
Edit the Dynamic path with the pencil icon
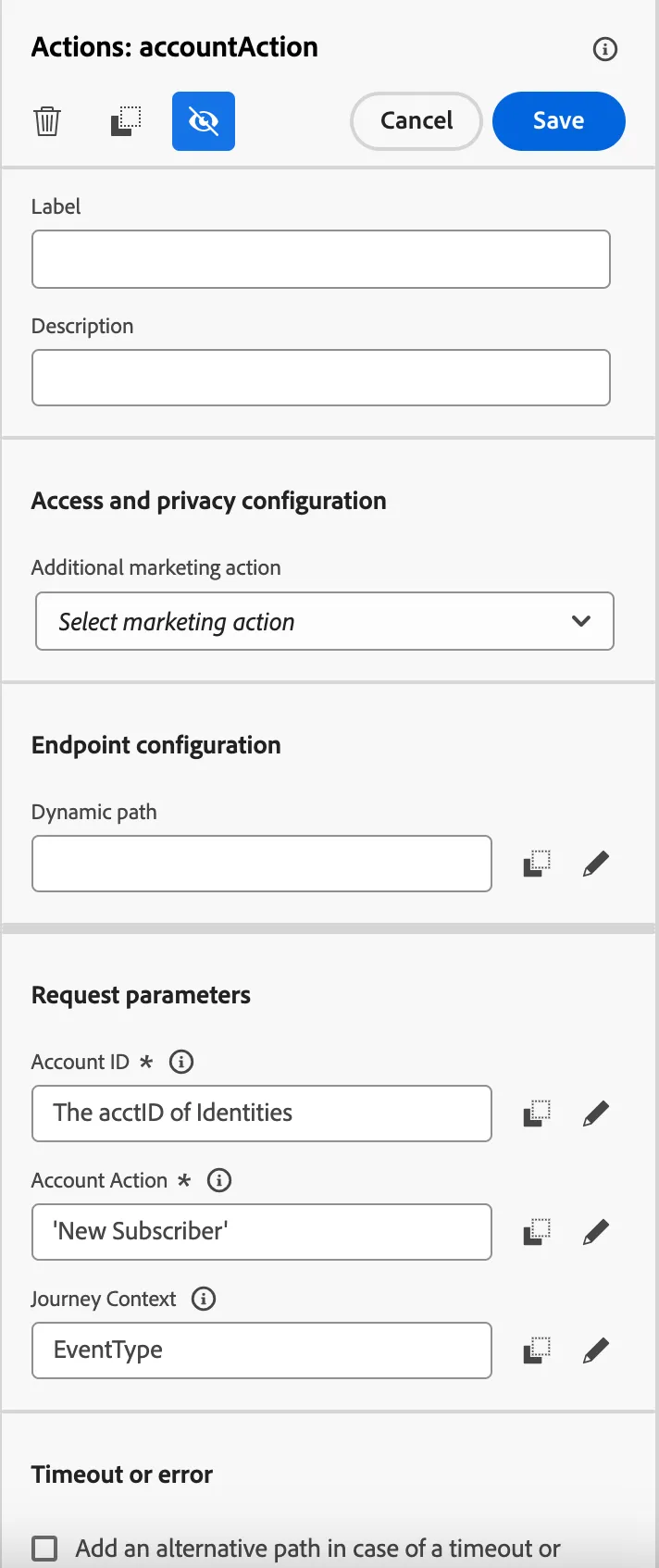click(596, 864)
